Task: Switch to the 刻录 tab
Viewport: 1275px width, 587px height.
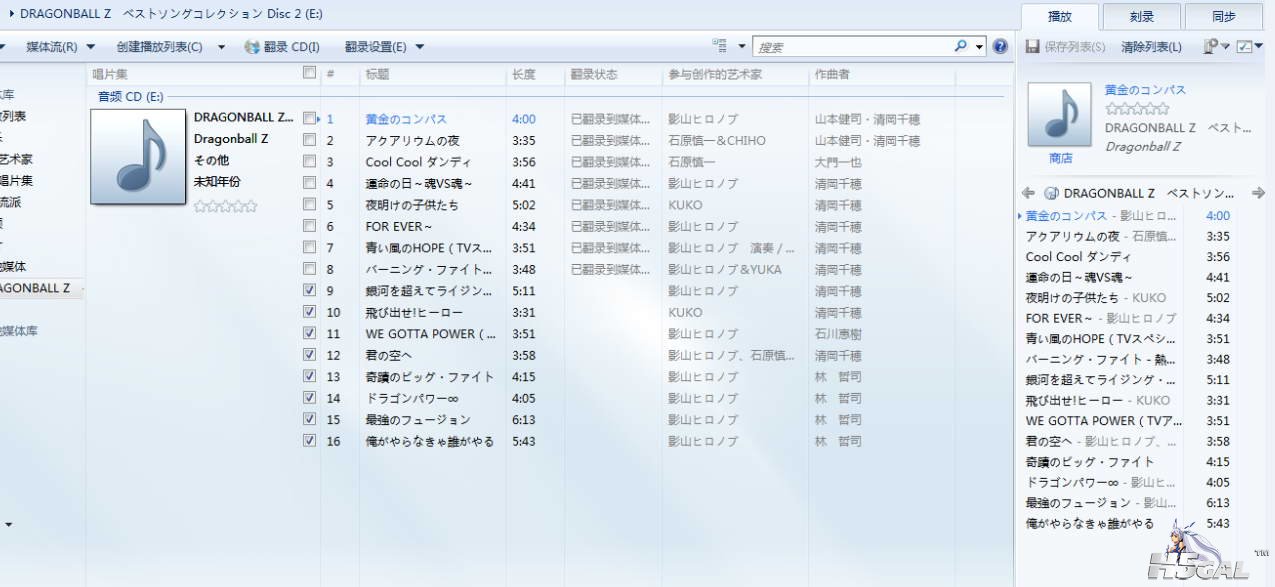Action: [1141, 16]
